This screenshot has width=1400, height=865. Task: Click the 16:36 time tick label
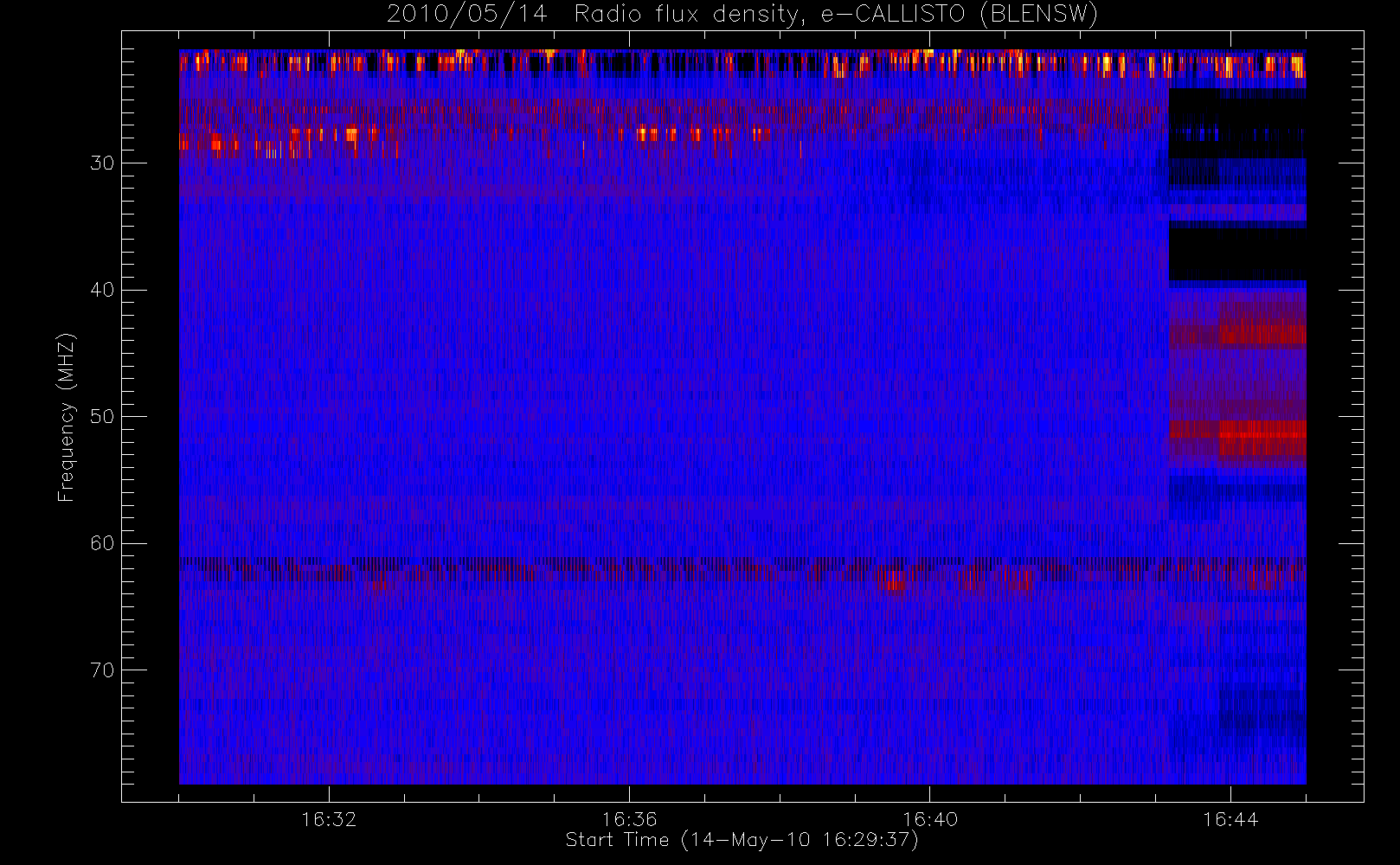point(629,819)
